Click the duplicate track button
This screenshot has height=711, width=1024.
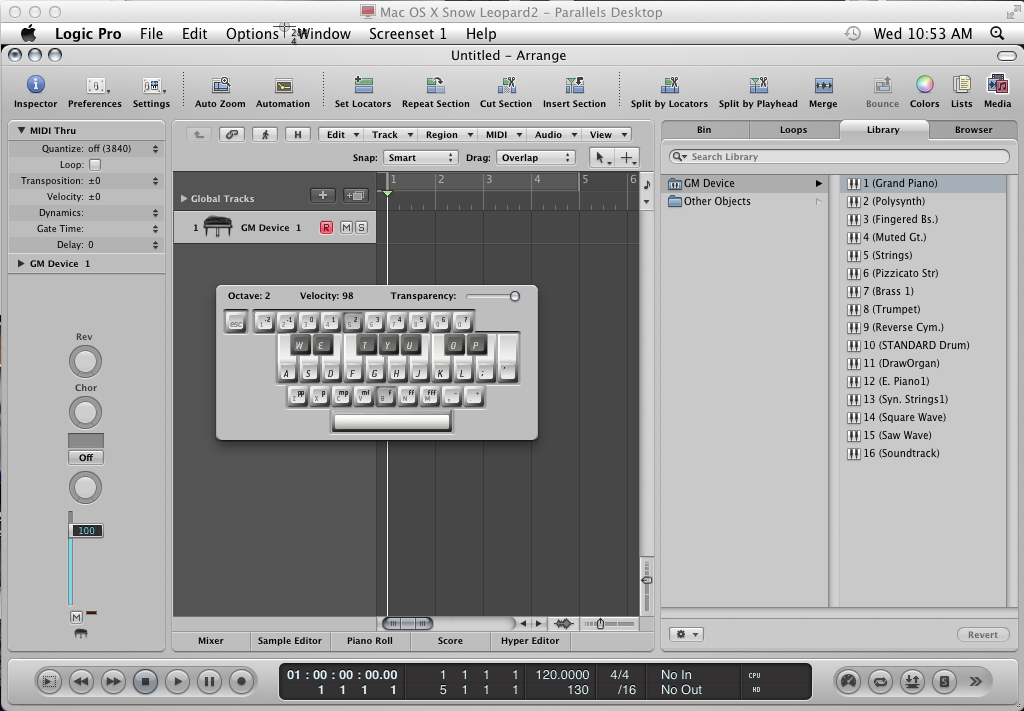tap(356, 195)
